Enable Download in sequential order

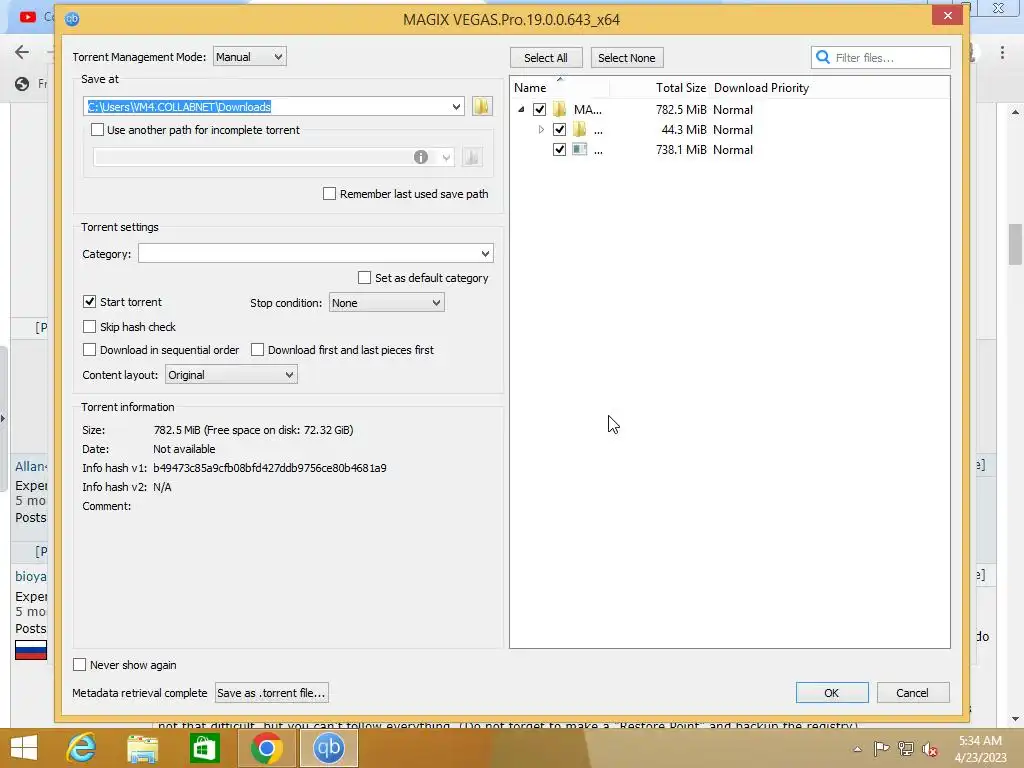point(89,349)
